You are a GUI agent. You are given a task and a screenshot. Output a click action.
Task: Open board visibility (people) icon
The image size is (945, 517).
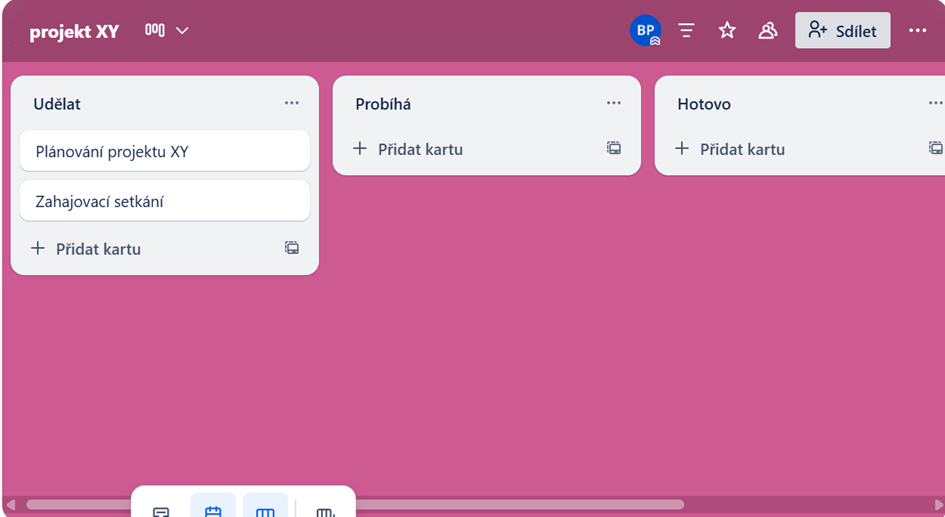[768, 31]
